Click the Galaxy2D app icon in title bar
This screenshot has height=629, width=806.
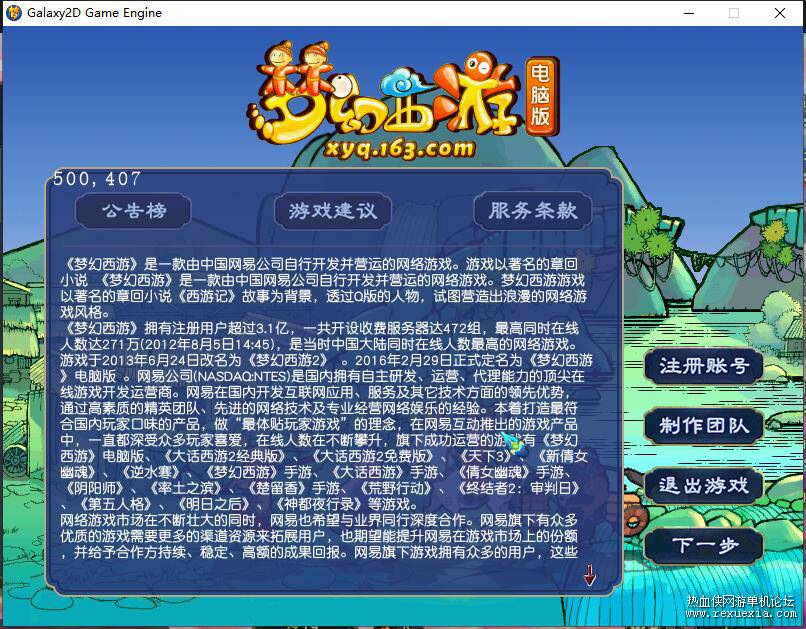13,13
